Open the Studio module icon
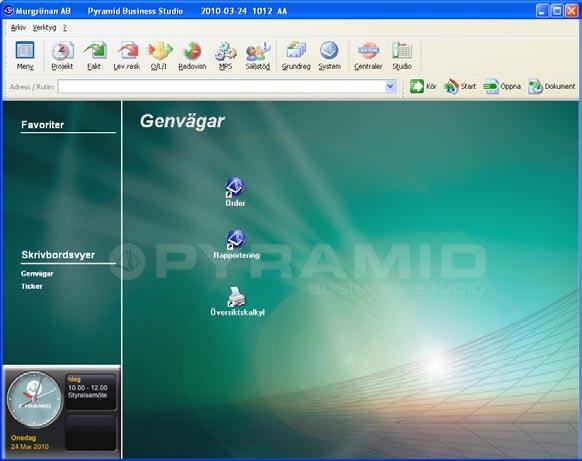Viewport: 582px width, 461px height. point(402,56)
